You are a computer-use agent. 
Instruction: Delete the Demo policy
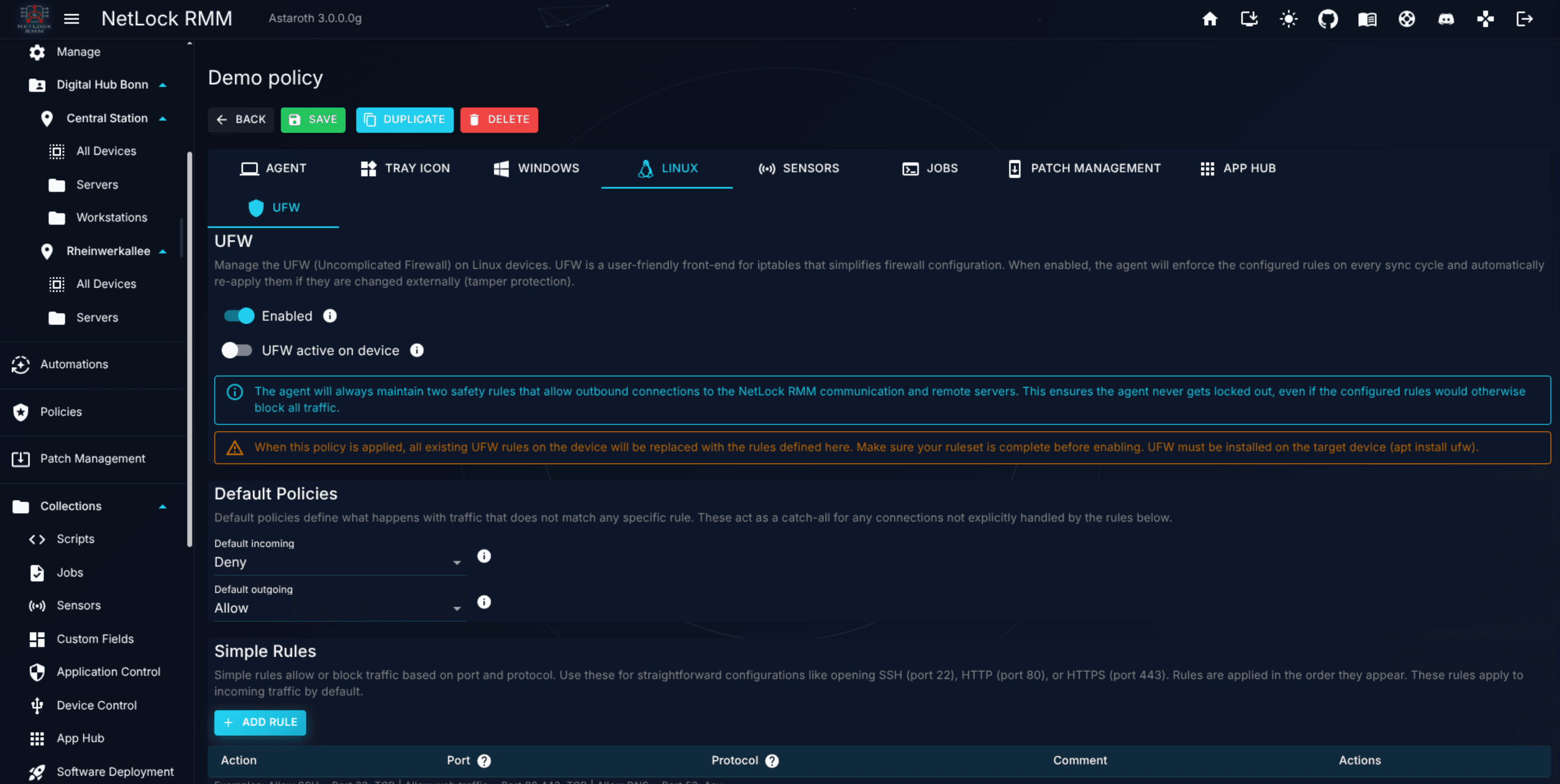point(499,120)
